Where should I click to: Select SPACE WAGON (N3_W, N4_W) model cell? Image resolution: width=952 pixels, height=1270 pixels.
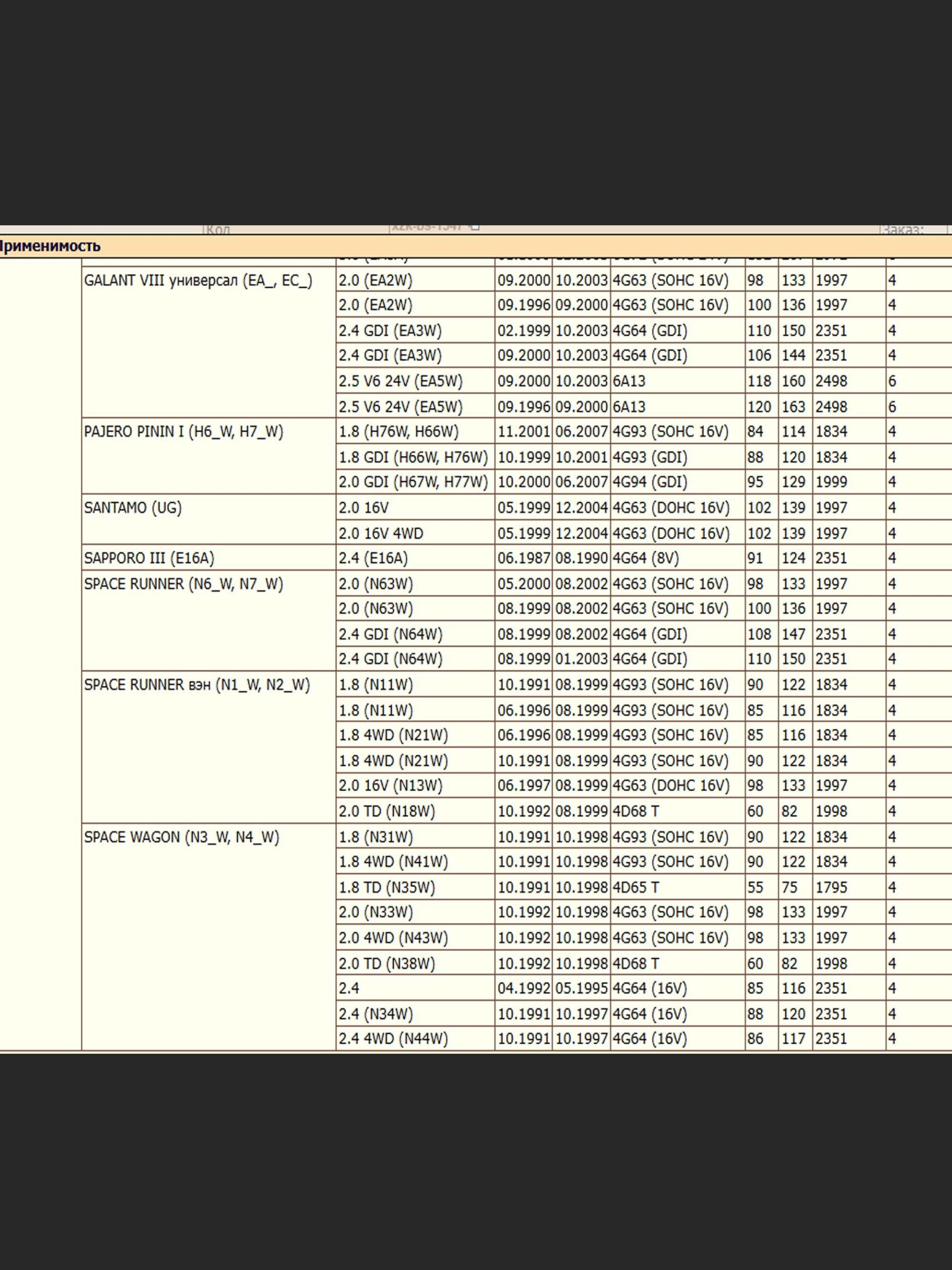point(181,837)
